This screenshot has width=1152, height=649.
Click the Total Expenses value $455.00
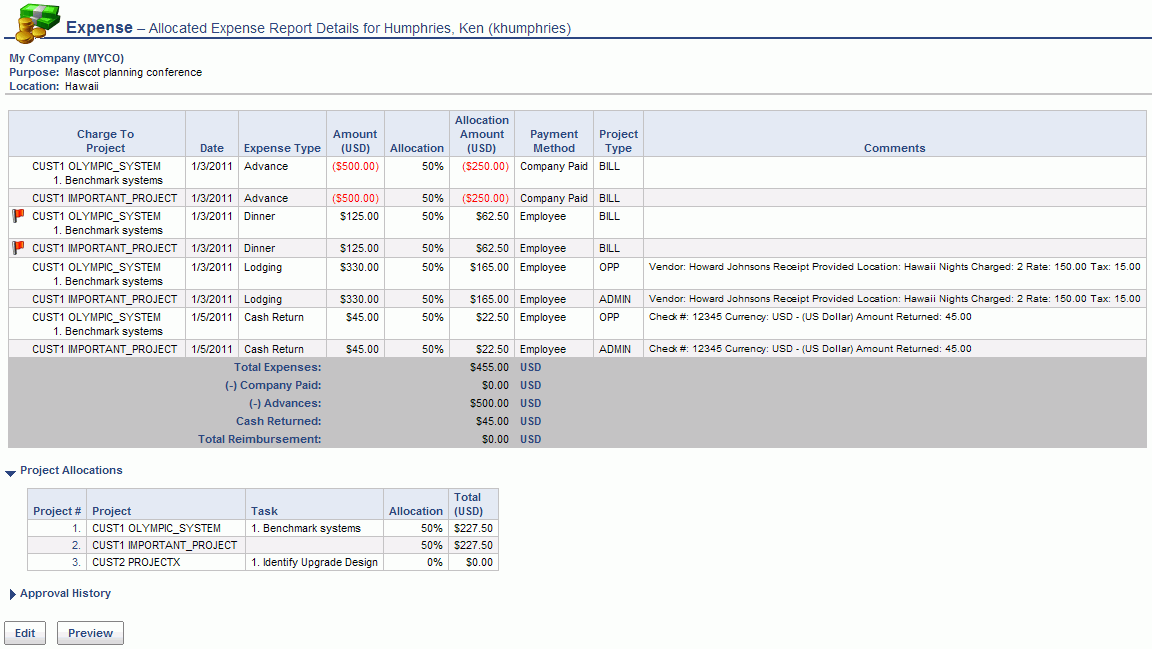tap(489, 367)
